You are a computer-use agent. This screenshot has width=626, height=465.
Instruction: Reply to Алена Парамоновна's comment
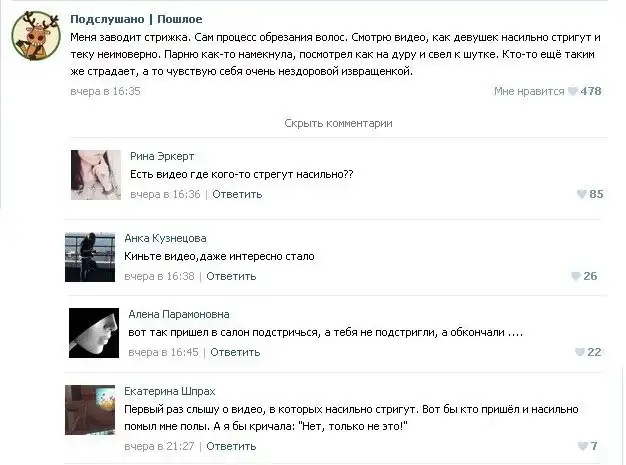point(235,352)
